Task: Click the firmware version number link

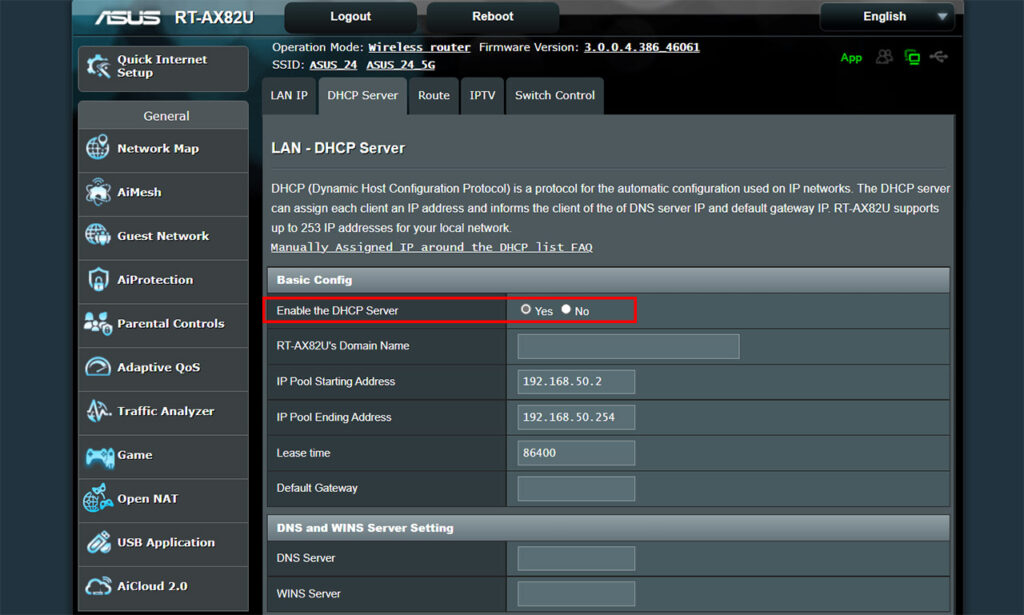Action: 641,47
